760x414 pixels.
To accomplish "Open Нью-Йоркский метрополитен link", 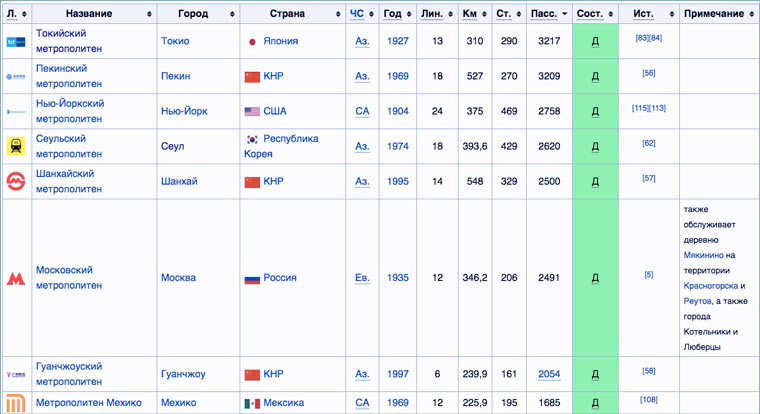I will pos(70,111).
